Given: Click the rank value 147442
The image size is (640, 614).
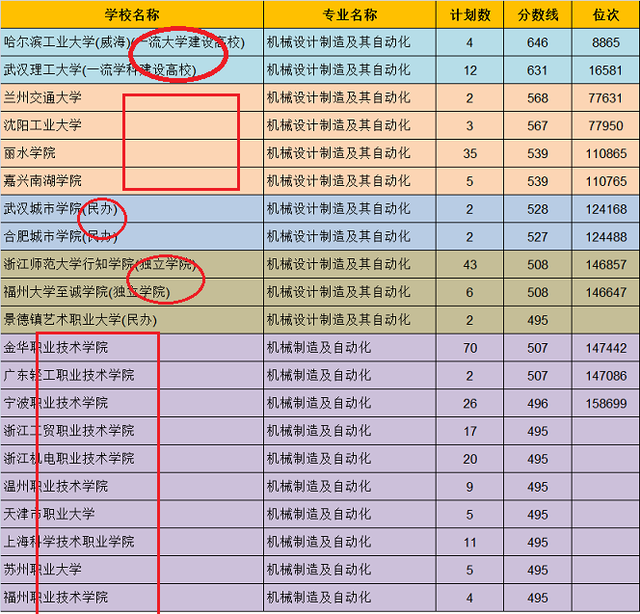Looking at the screenshot, I should 606,348.
